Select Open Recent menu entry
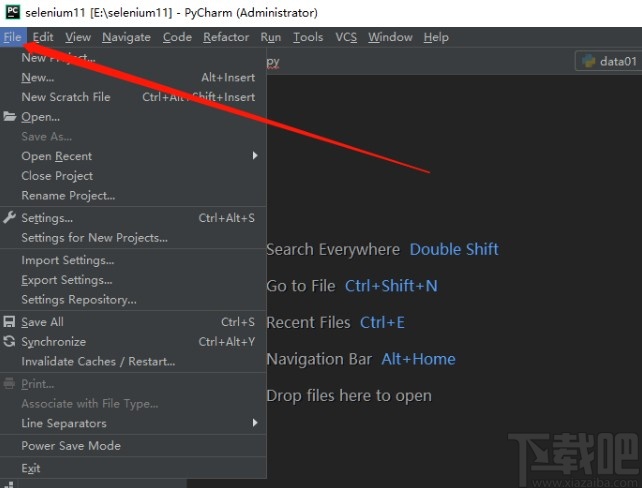The image size is (642, 488). (x=133, y=156)
